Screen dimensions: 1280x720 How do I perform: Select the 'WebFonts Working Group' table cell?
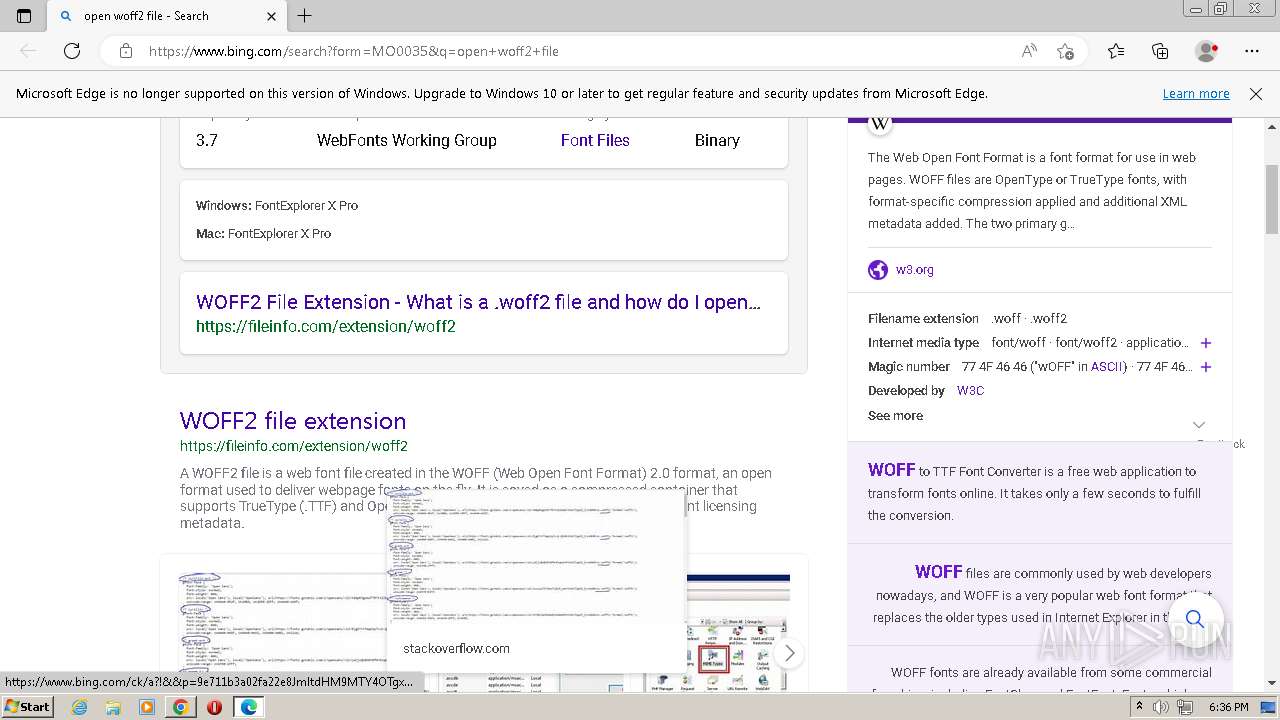click(x=406, y=140)
